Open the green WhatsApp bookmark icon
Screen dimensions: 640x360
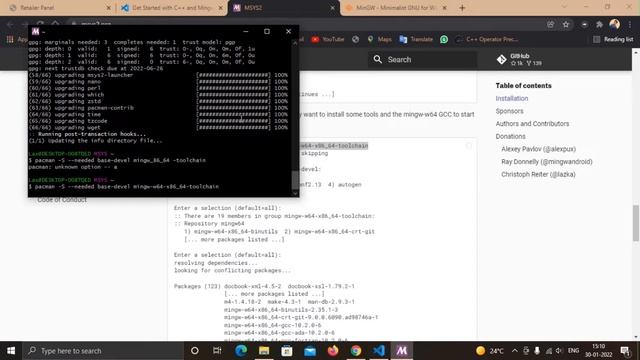tap(444, 39)
